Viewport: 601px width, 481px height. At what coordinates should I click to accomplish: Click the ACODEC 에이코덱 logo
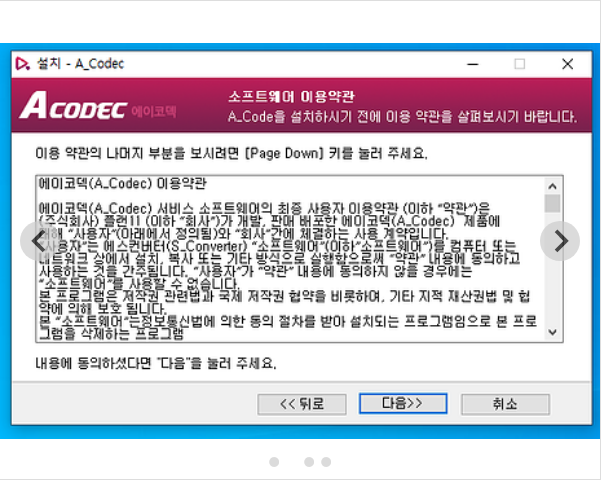[x=98, y=106]
